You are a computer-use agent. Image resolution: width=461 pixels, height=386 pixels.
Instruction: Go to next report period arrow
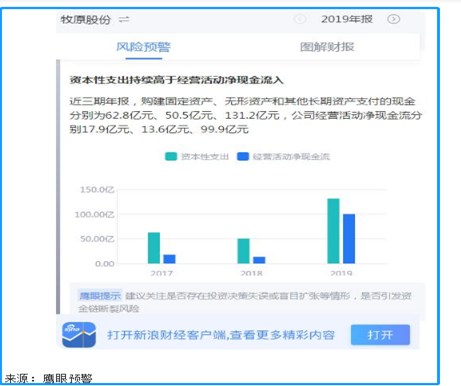393,19
